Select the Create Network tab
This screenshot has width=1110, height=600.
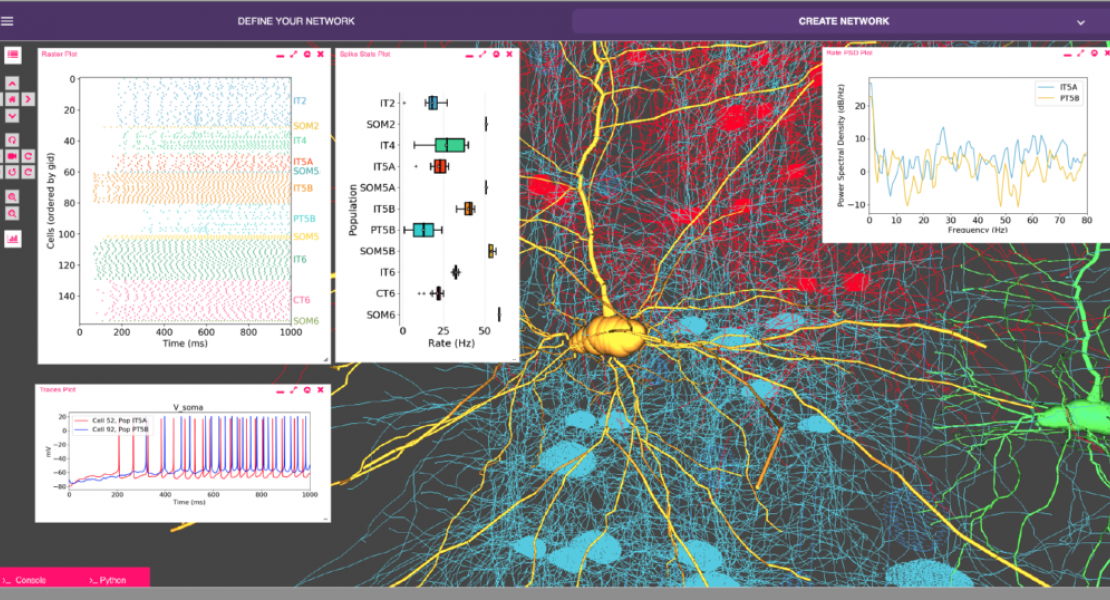843,21
